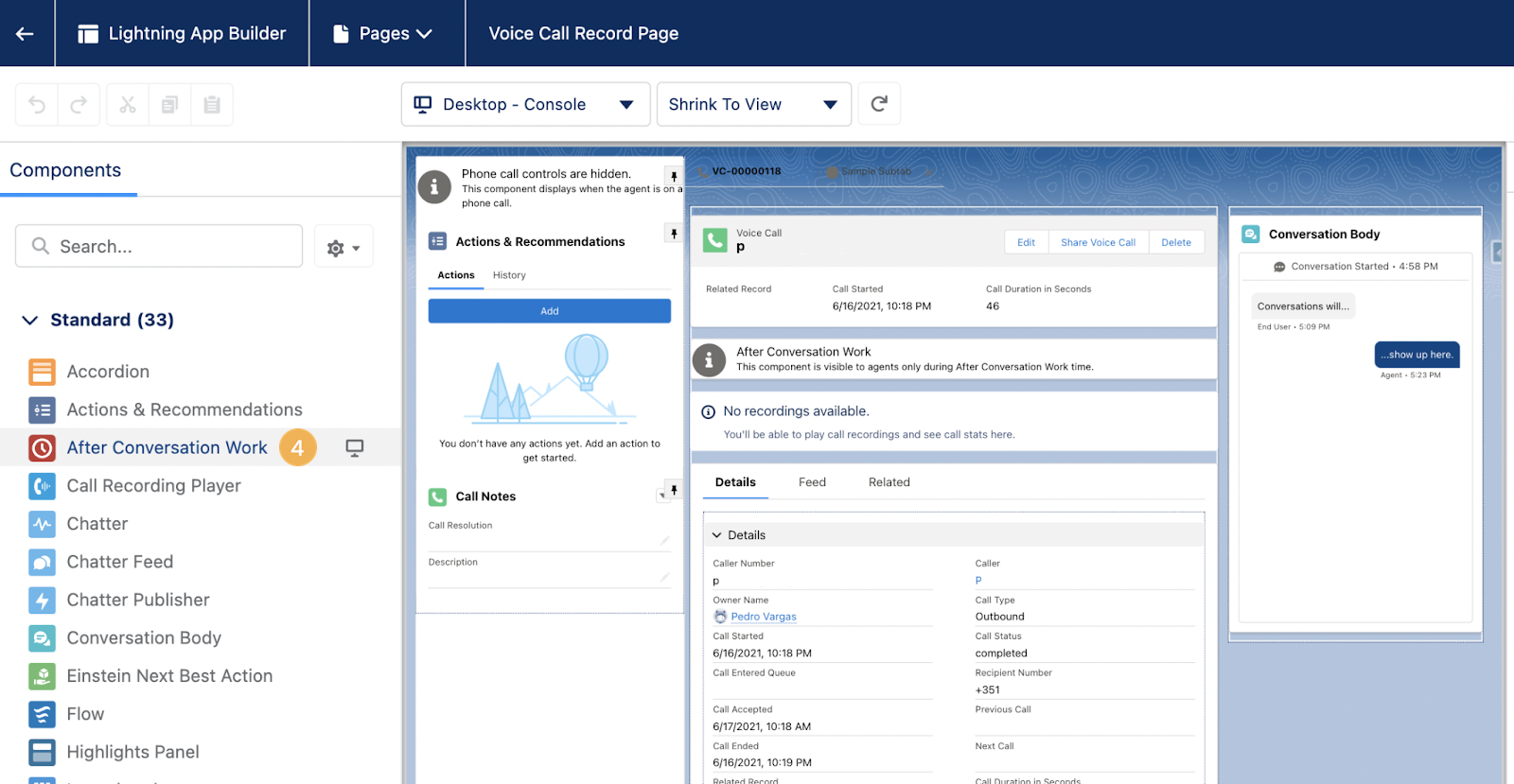The image size is (1514, 784).
Task: Open the Desktop - Console form factor dropdown
Action: (525, 104)
